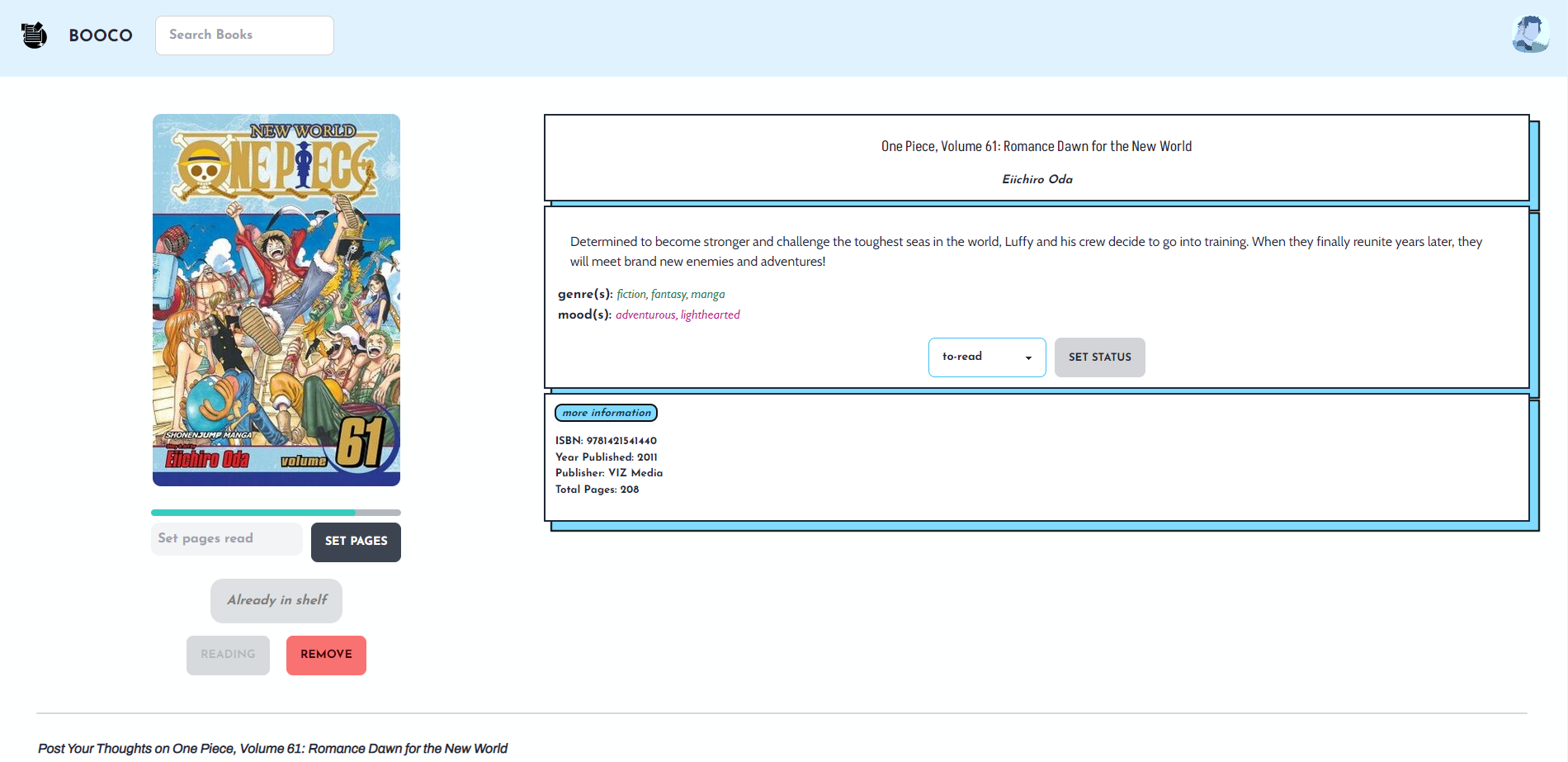Click the SET PAGES button
Viewport: 1568px width, 762px height.
point(356,542)
